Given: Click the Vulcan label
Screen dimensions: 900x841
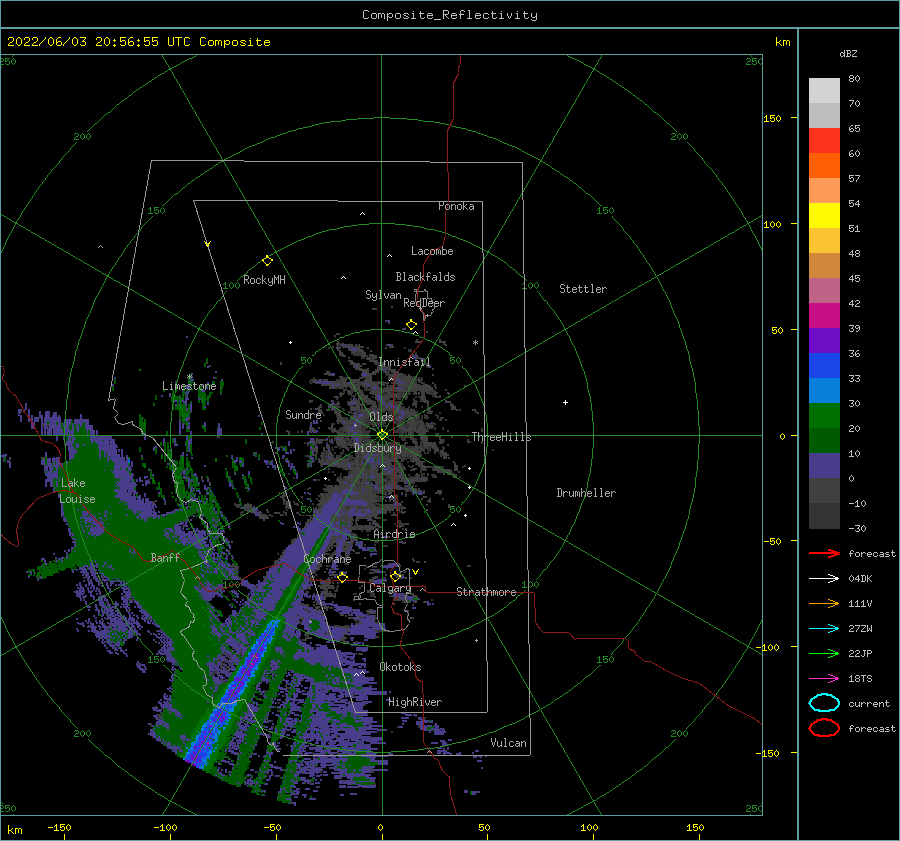Looking at the screenshot, I should point(509,743).
